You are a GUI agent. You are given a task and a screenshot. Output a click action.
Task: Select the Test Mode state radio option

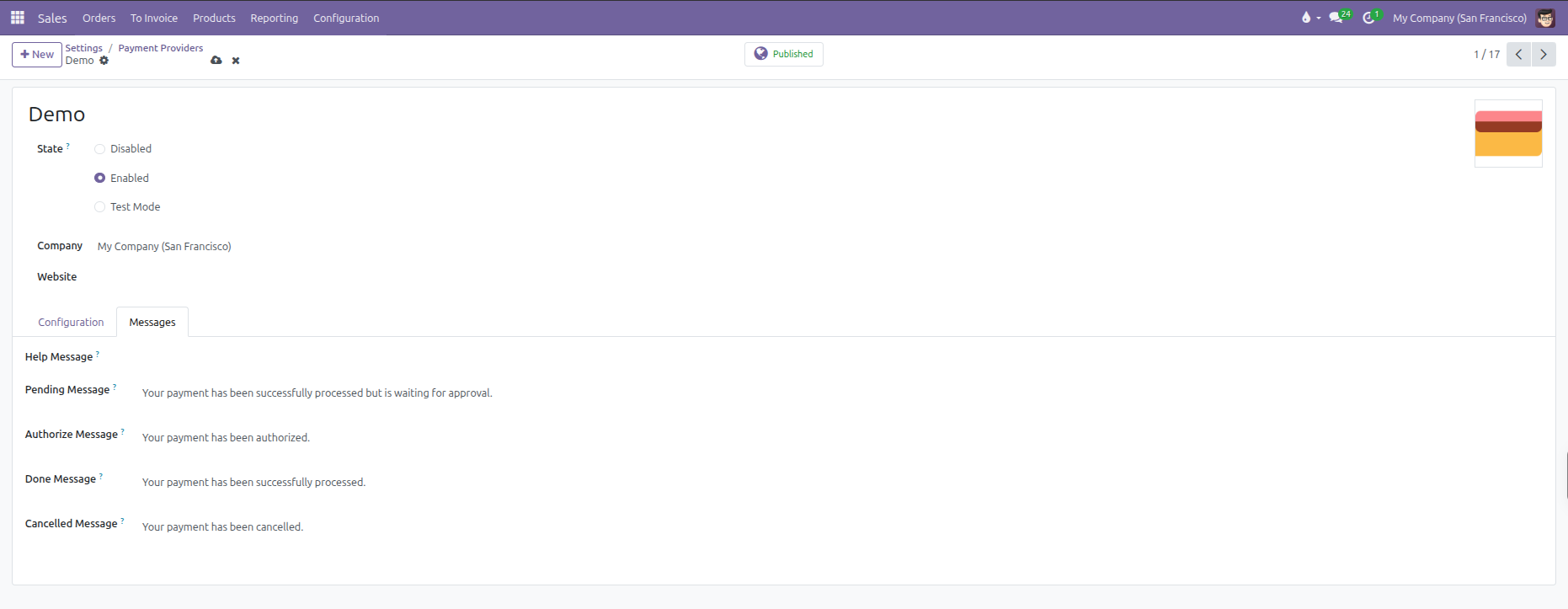pyautogui.click(x=99, y=206)
